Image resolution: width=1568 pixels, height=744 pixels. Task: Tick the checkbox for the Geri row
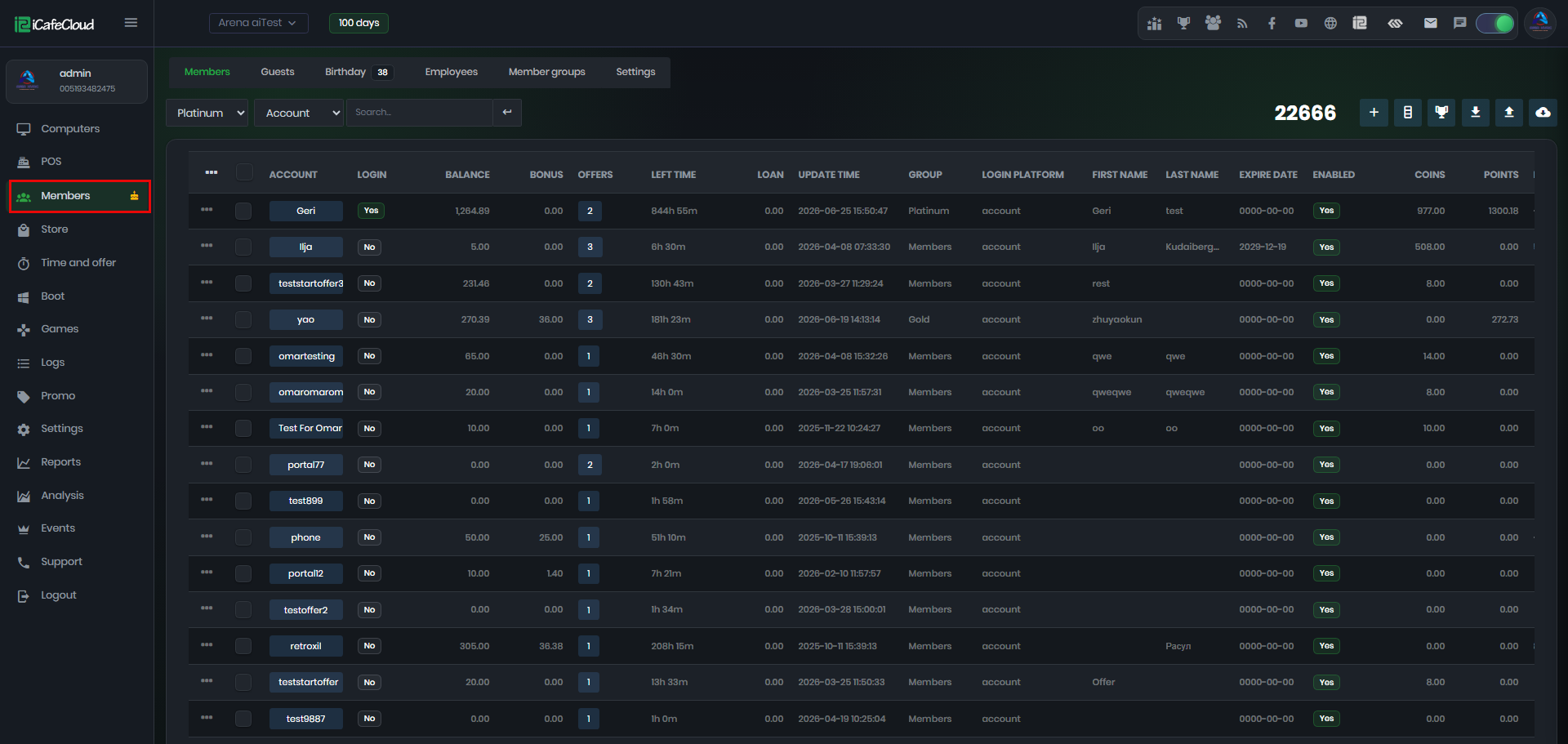(x=243, y=211)
